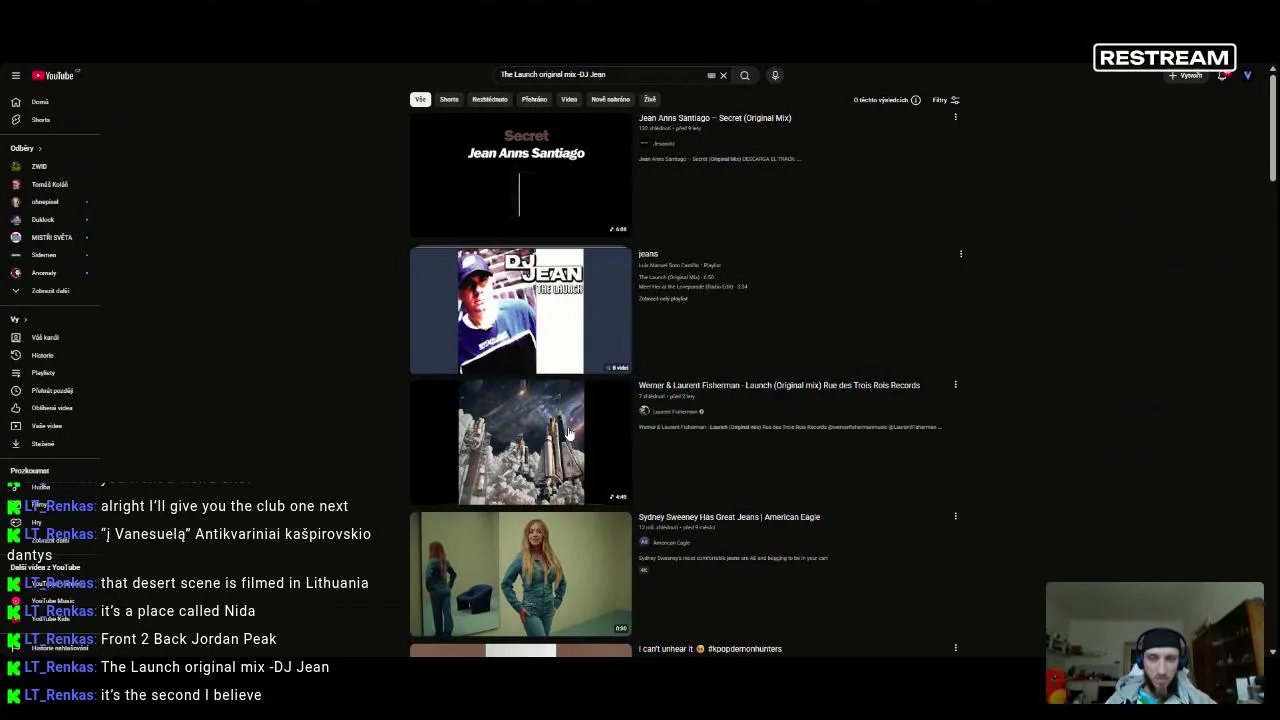Open options menu for Sydney Sweeney video
The image size is (1280, 720).
(955, 516)
